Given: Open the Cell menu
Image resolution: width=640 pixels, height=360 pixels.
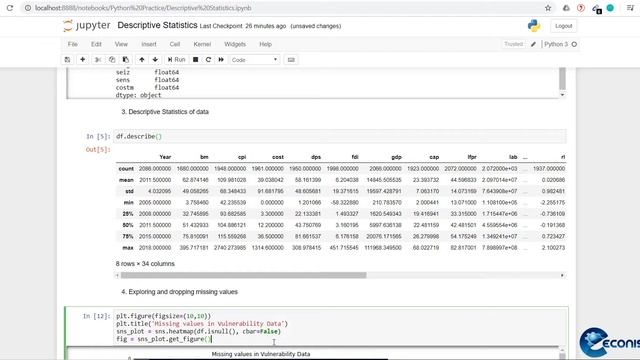Looking at the screenshot, I should click(x=175, y=44).
